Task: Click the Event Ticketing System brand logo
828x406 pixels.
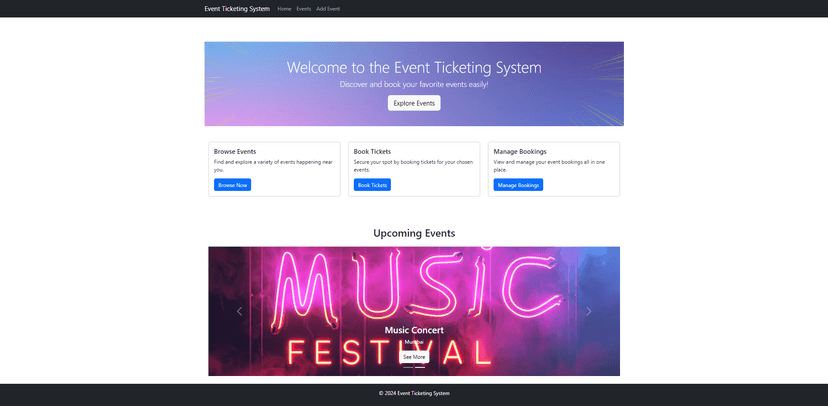Action: point(237,9)
